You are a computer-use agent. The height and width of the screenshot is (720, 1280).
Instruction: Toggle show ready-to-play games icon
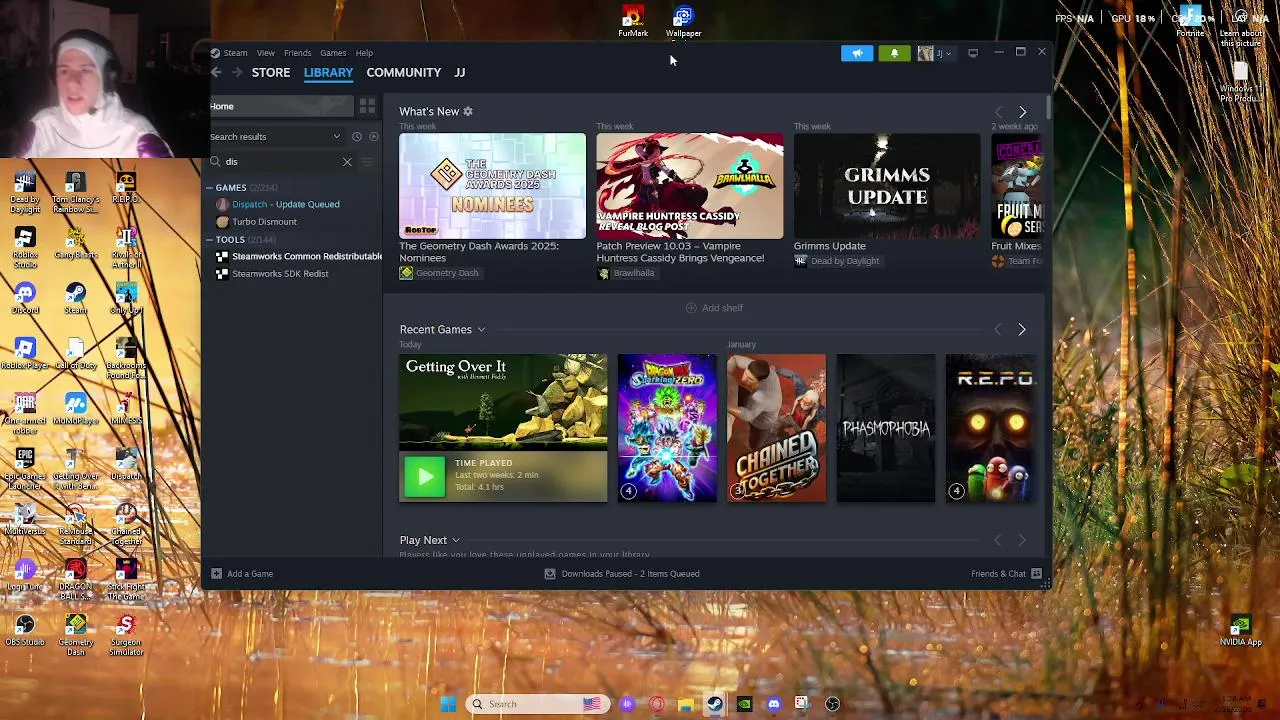point(373,136)
